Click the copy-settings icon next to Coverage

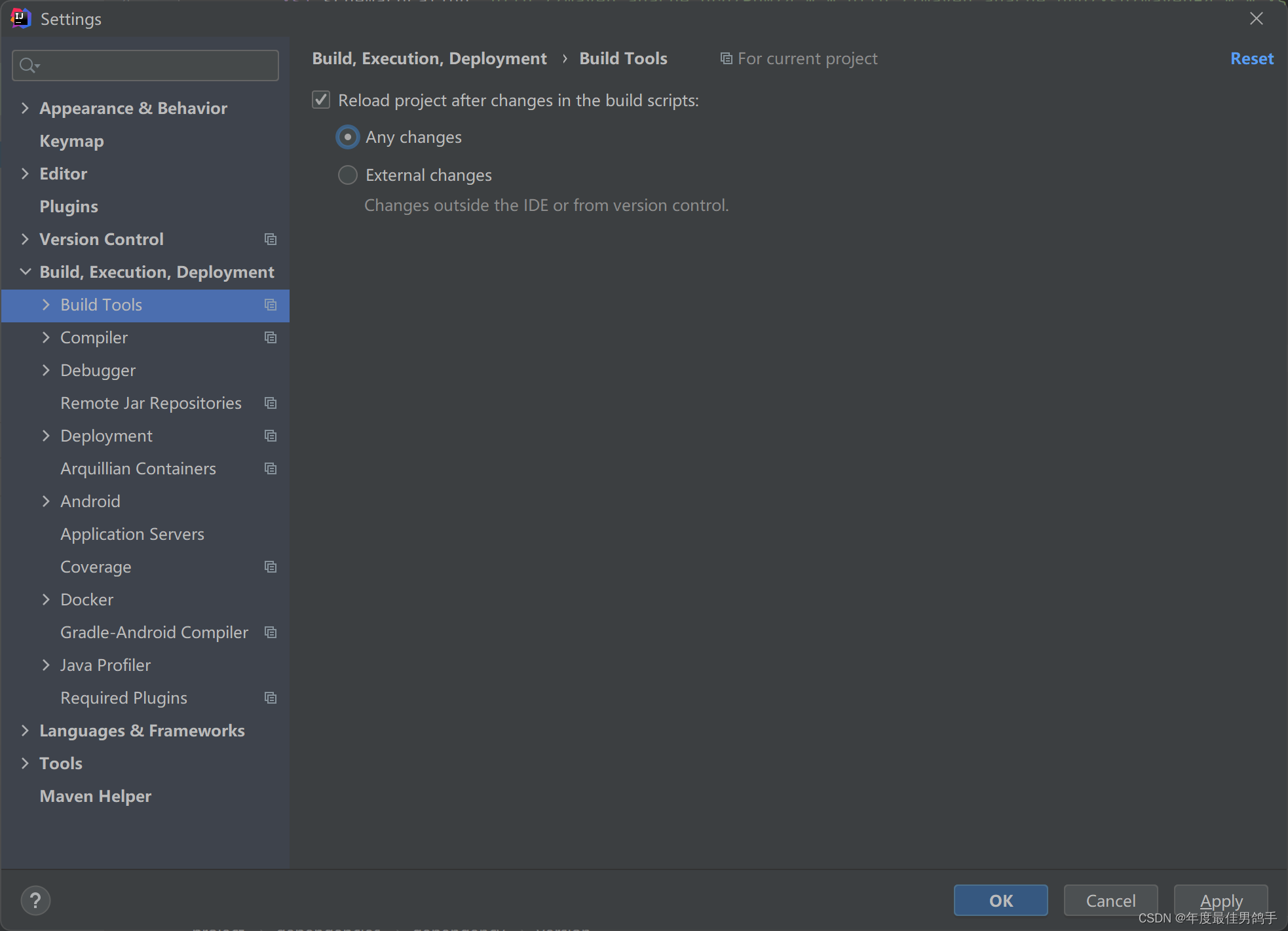(x=270, y=567)
